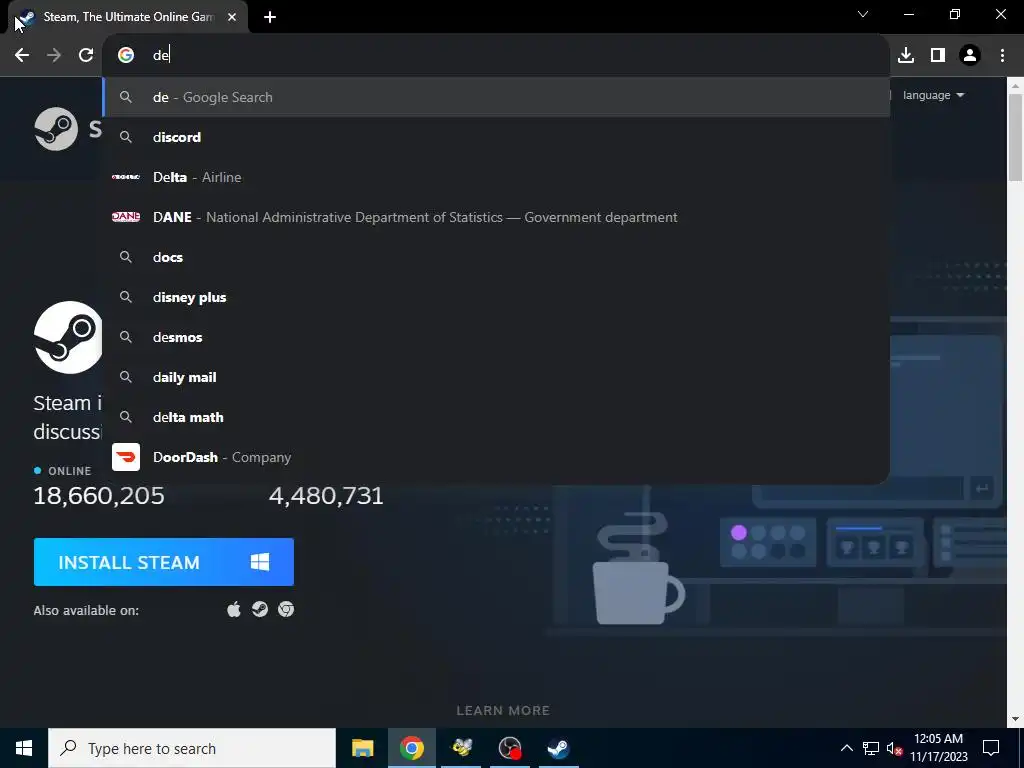Click the INSTALL STEAM button
The height and width of the screenshot is (768, 1024).
point(164,562)
